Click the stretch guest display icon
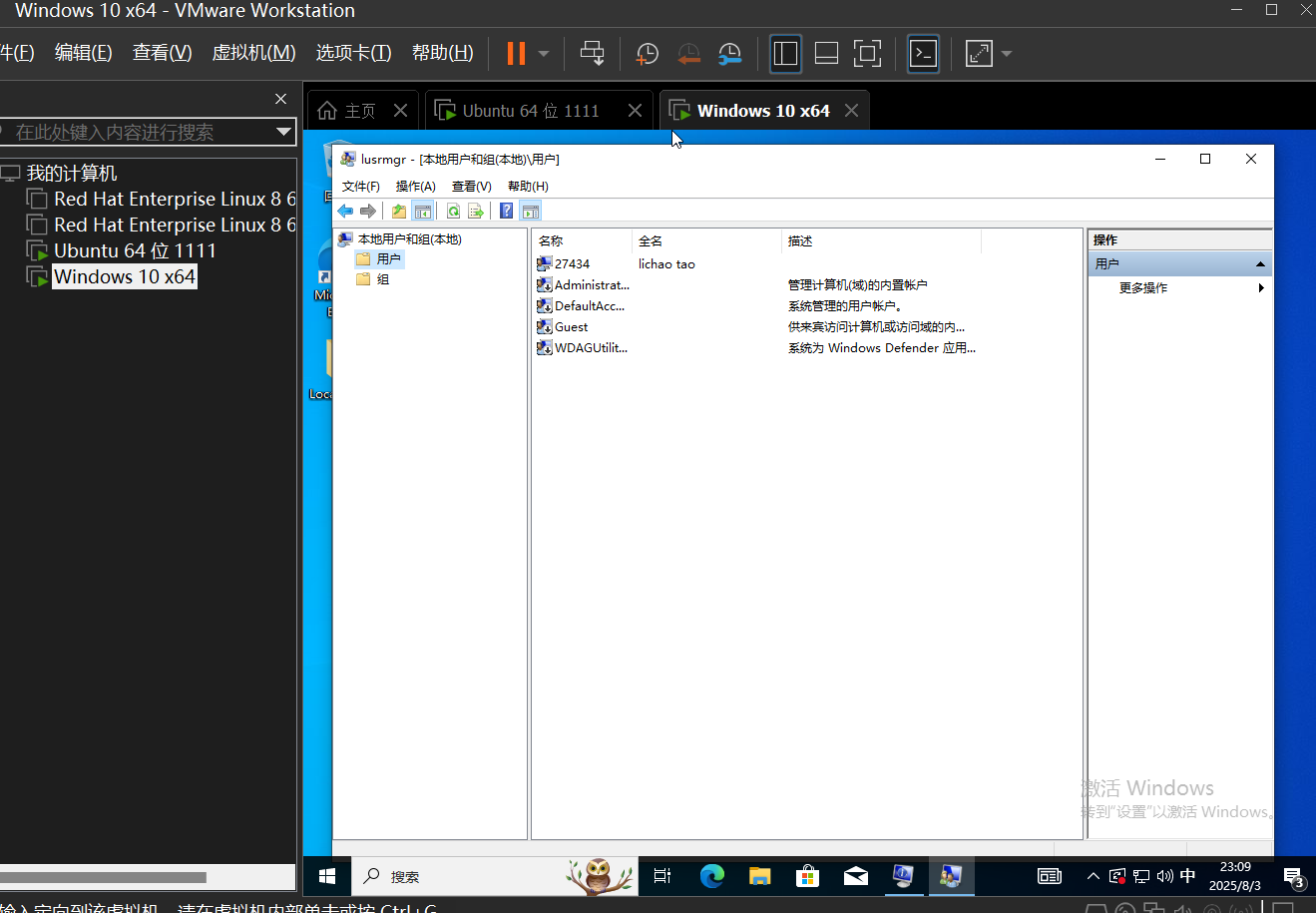This screenshot has width=1316, height=913. 979,54
